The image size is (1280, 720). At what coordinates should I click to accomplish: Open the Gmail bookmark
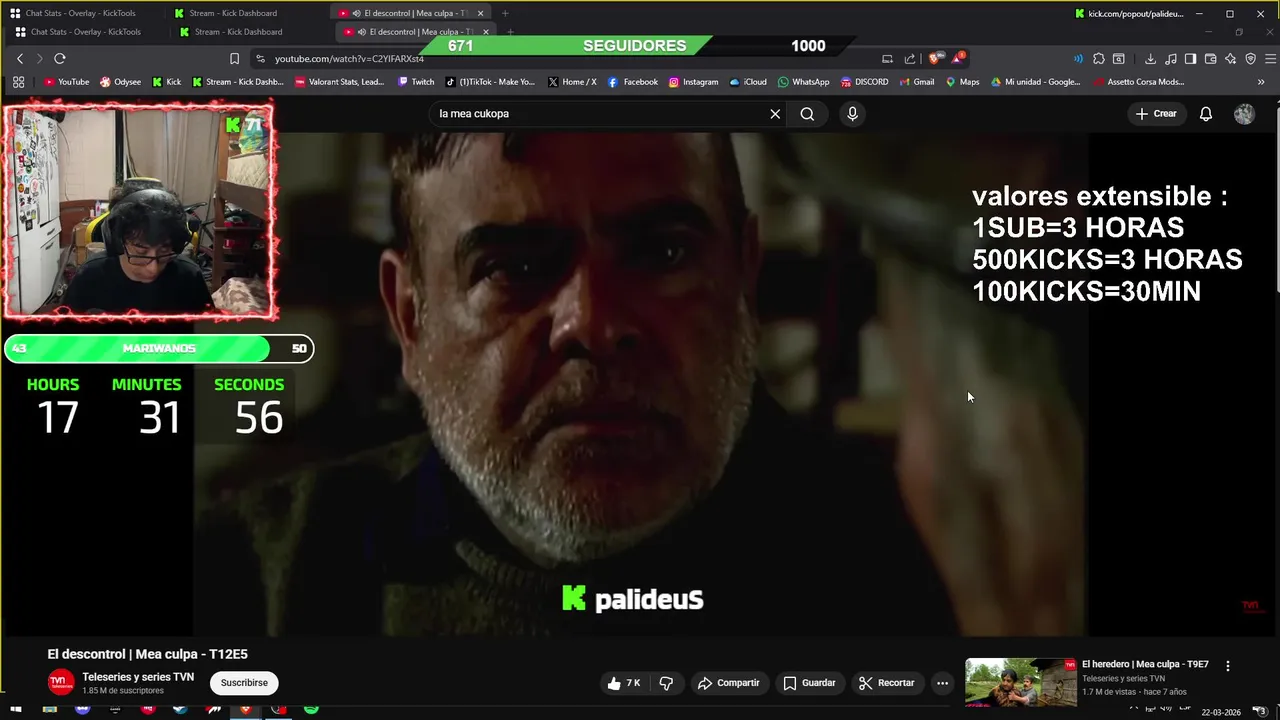click(916, 82)
